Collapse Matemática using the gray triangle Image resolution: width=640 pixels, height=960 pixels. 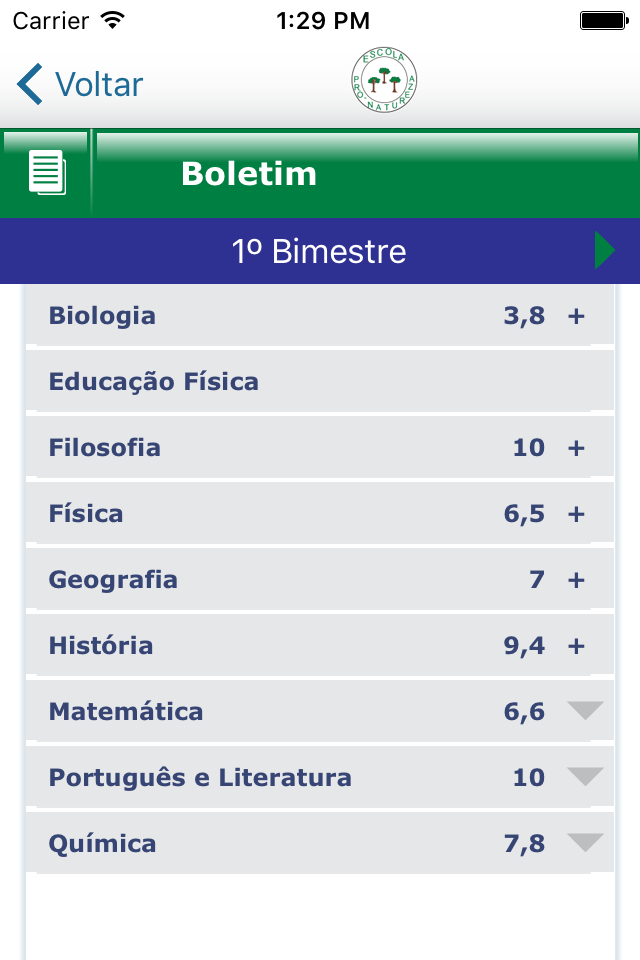[x=585, y=710]
